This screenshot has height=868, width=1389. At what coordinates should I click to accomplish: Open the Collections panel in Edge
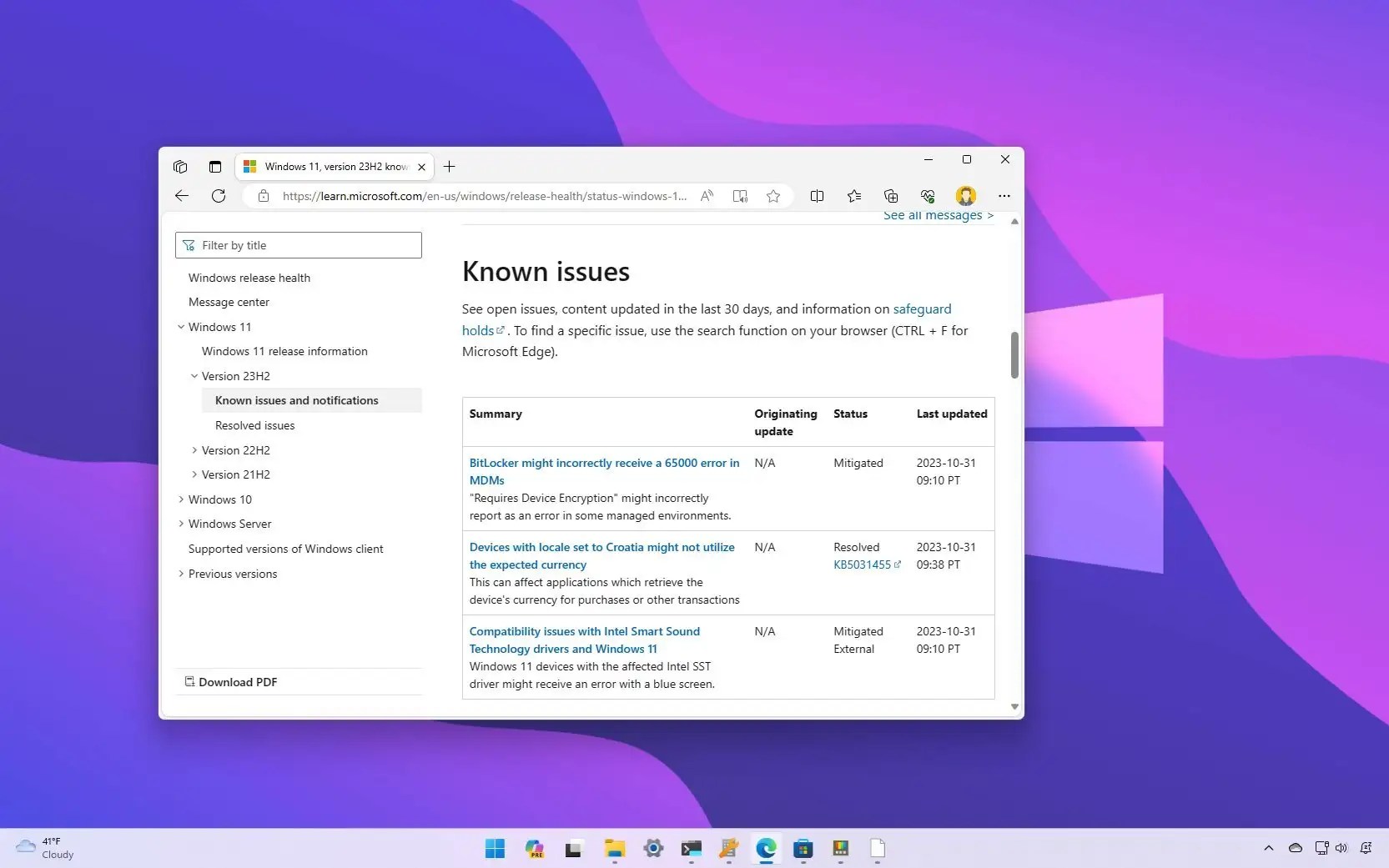(x=891, y=196)
